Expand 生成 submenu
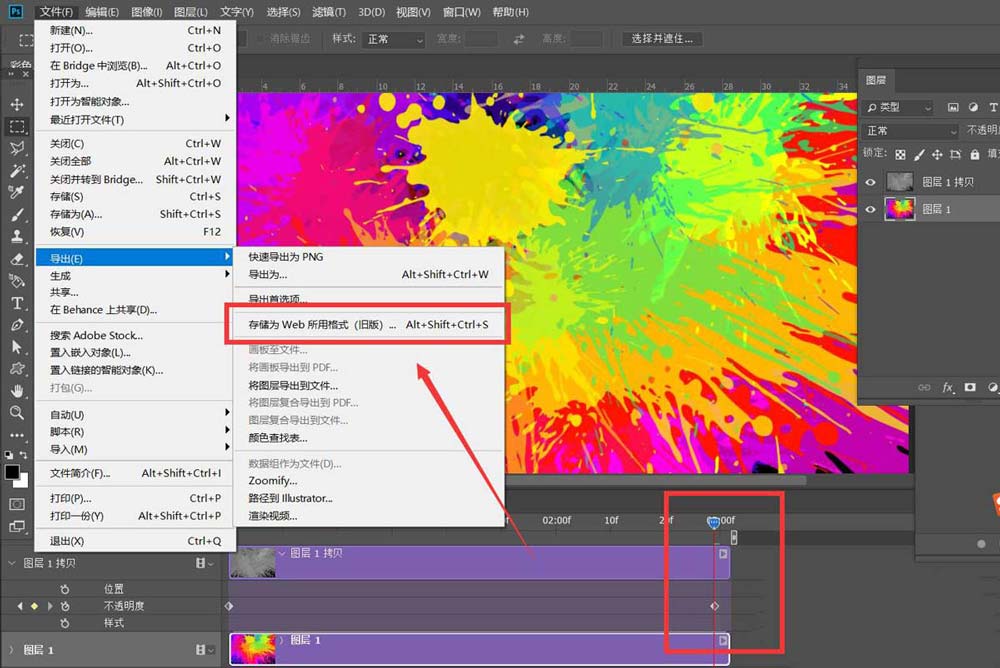This screenshot has width=1000, height=668. 135,276
